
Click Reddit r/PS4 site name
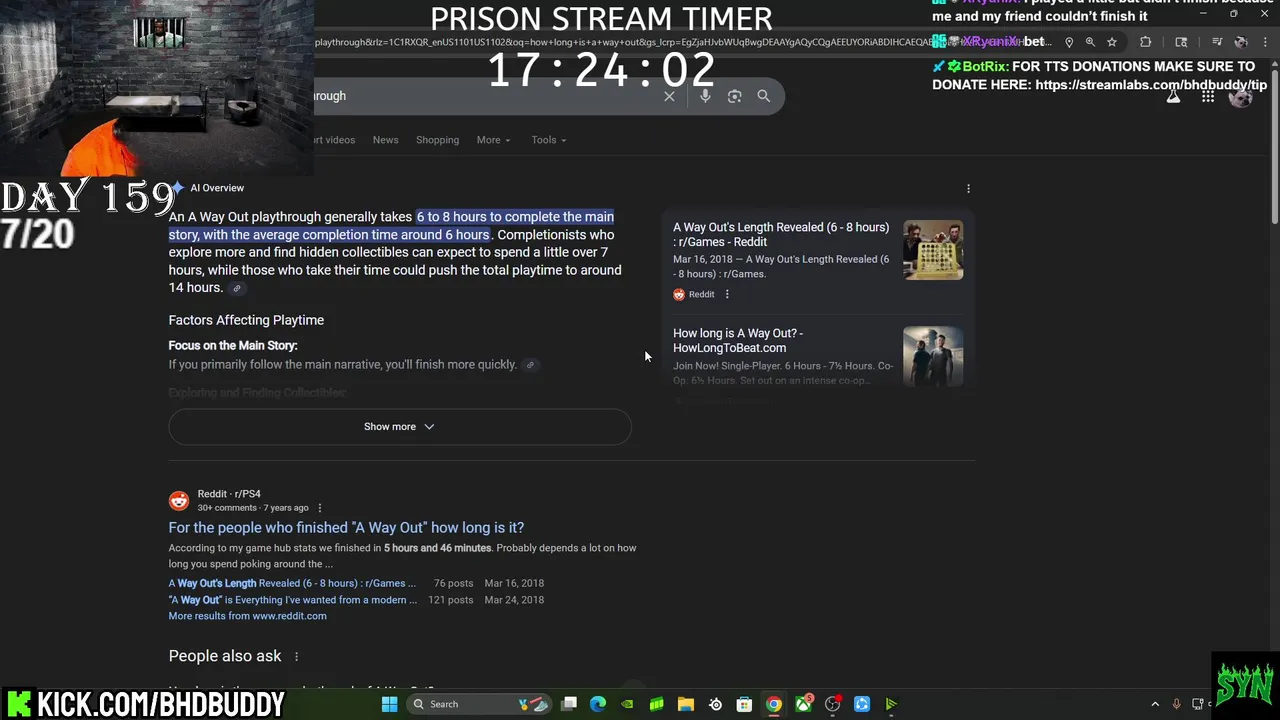point(229,494)
